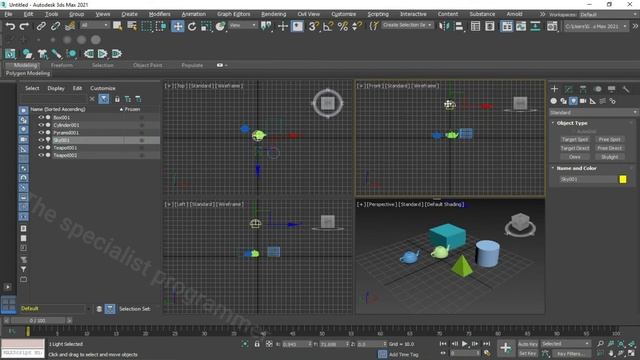Activate the Select and Move tool

pos(178,27)
